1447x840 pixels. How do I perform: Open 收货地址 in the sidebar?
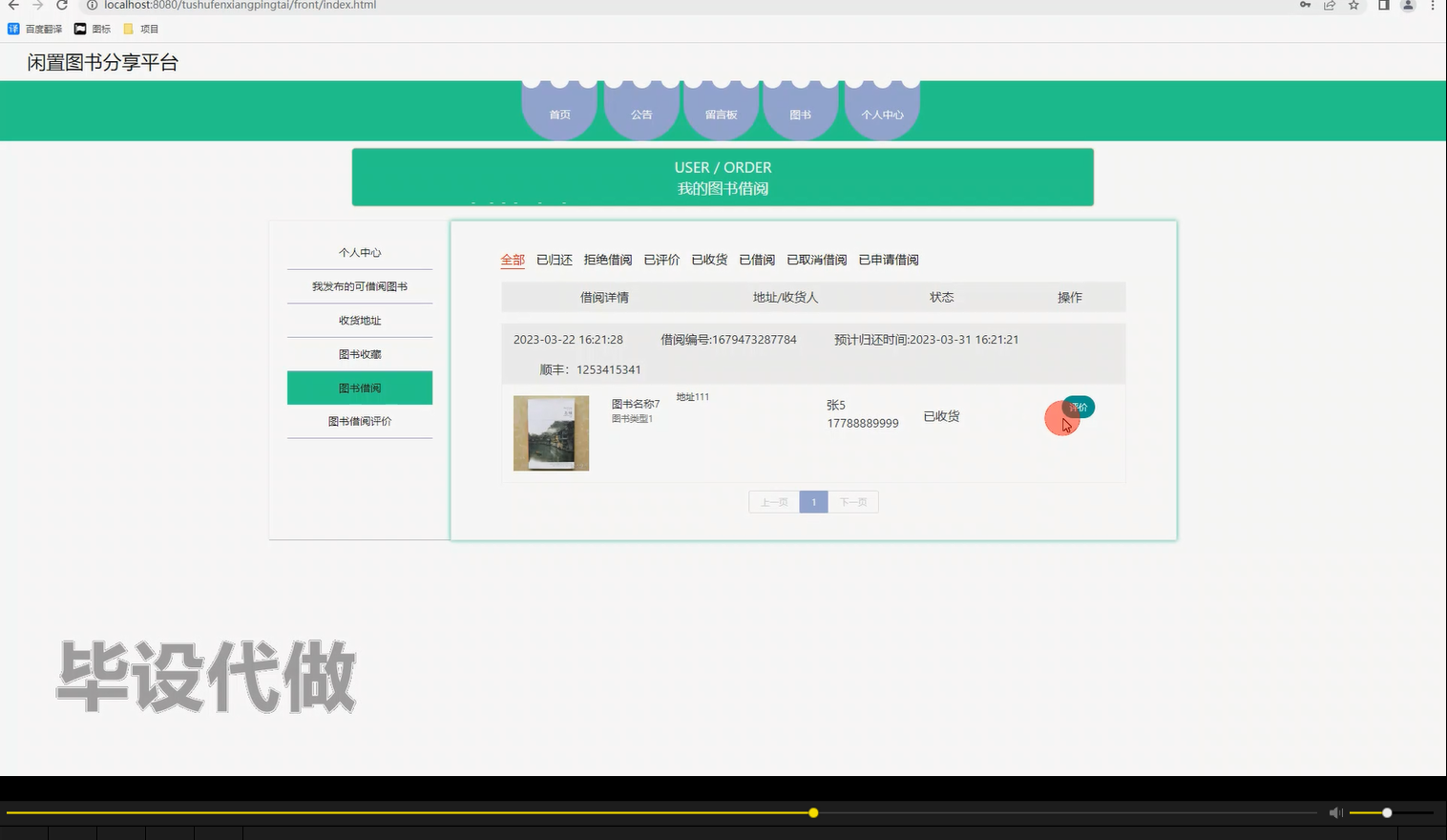359,320
